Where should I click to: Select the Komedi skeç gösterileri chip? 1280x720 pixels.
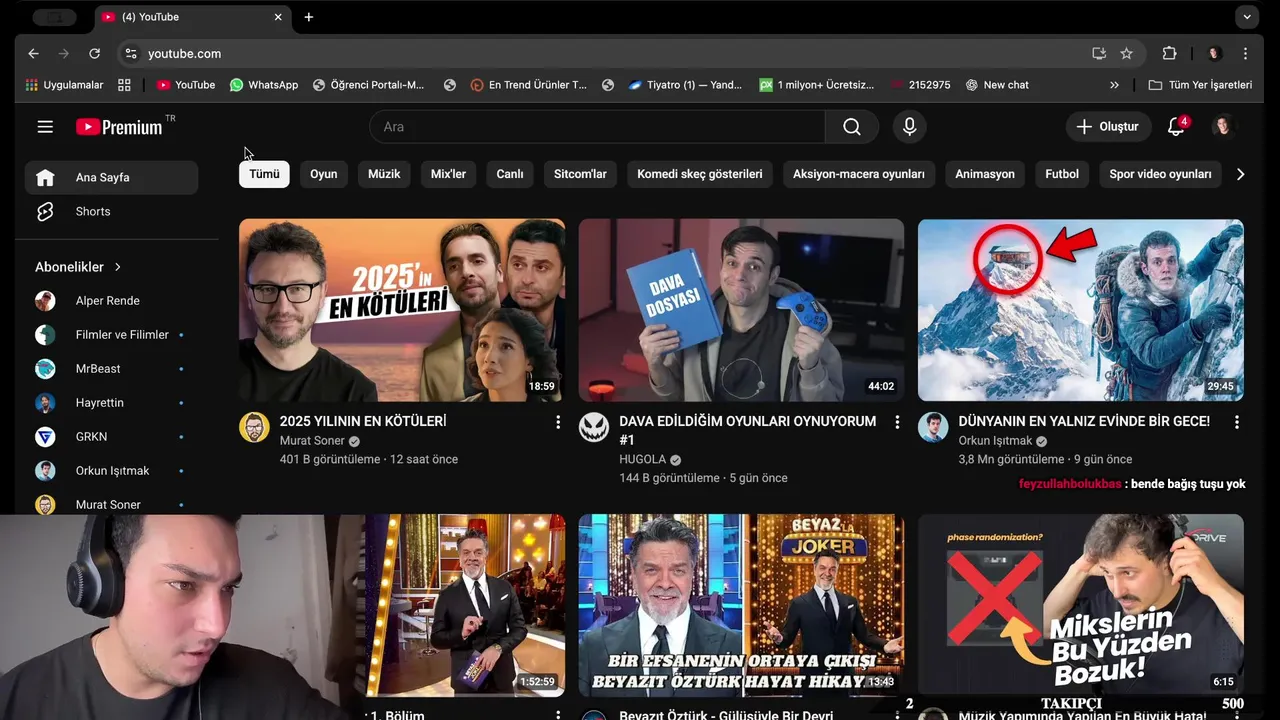tap(700, 174)
